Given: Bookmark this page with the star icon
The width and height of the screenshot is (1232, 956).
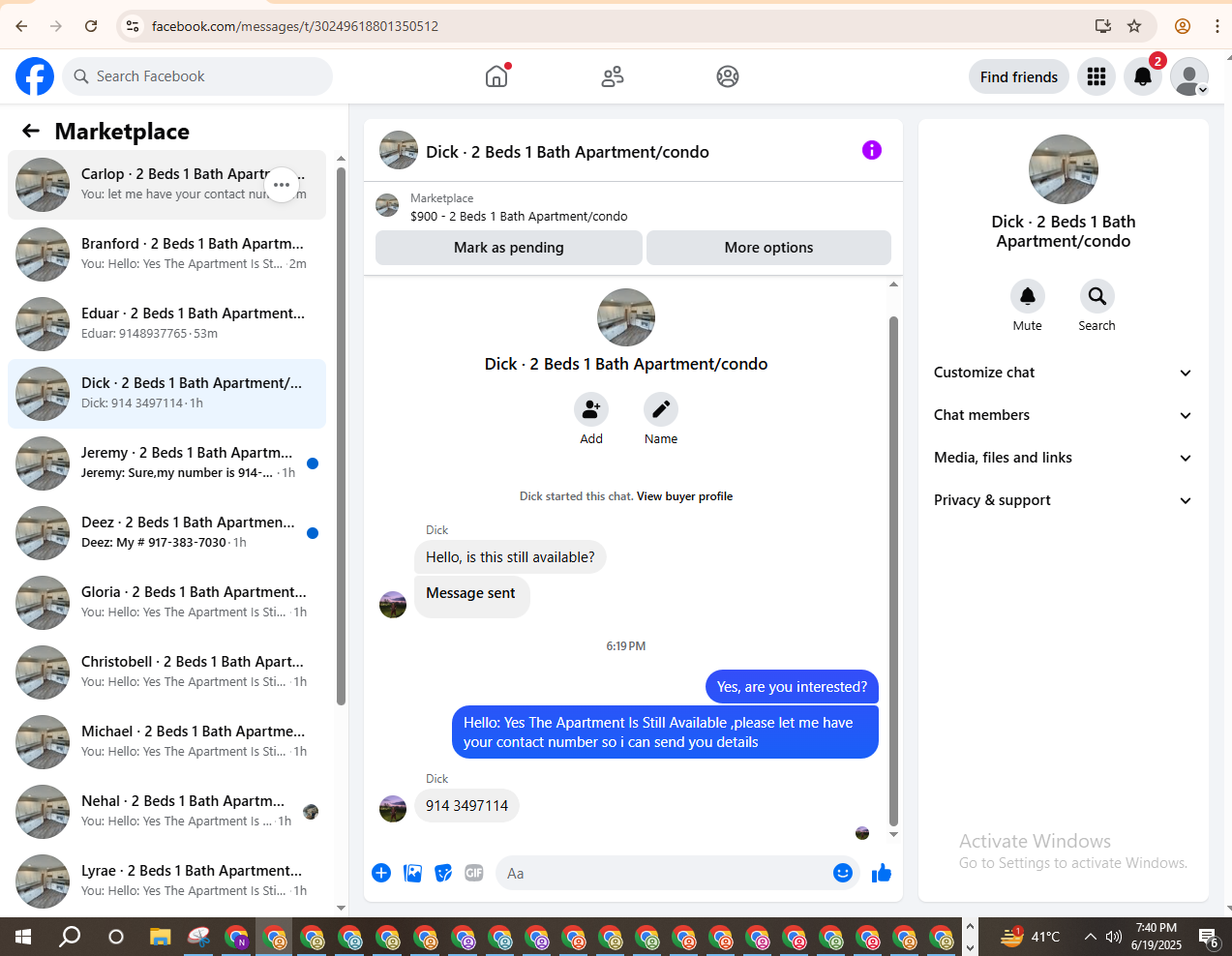Looking at the screenshot, I should [1134, 26].
